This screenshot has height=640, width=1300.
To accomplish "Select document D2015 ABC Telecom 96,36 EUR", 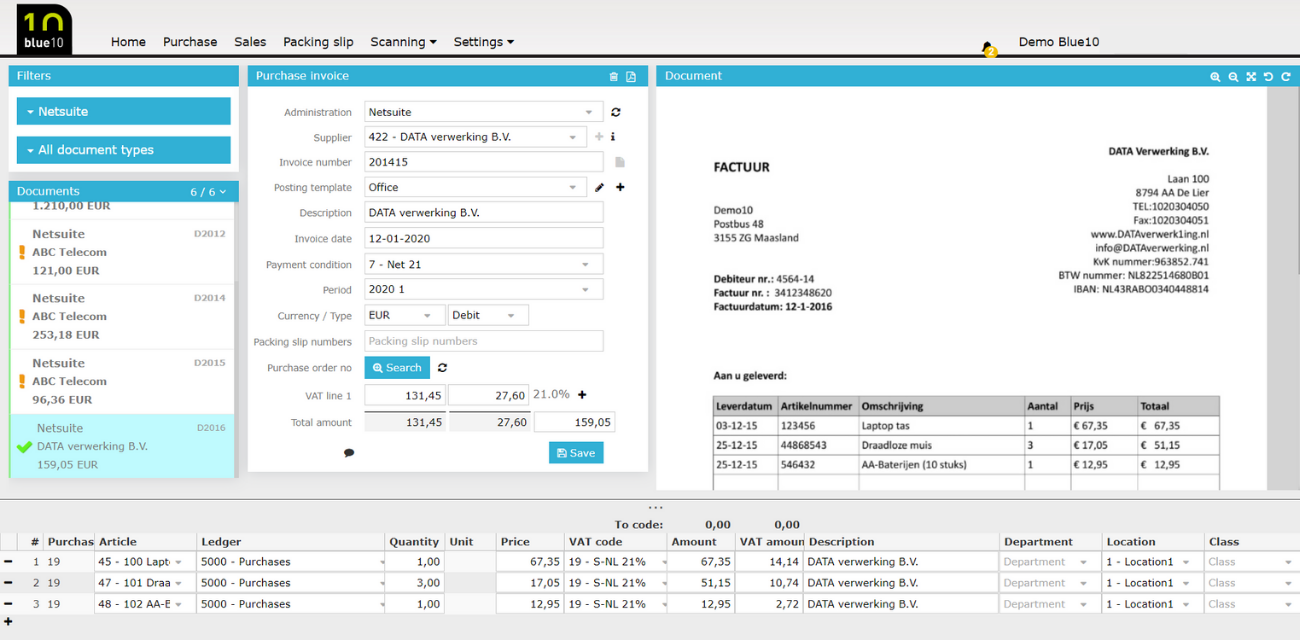I will click(x=122, y=381).
